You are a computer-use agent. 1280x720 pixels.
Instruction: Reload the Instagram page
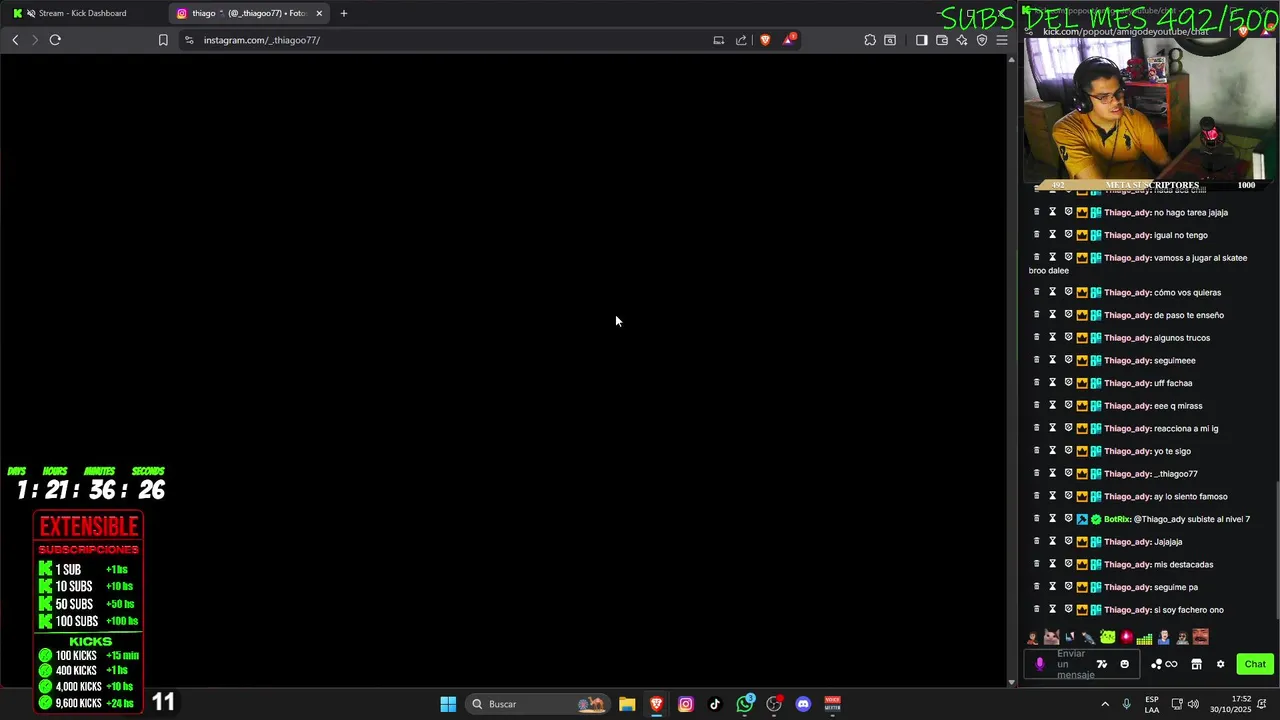point(55,40)
